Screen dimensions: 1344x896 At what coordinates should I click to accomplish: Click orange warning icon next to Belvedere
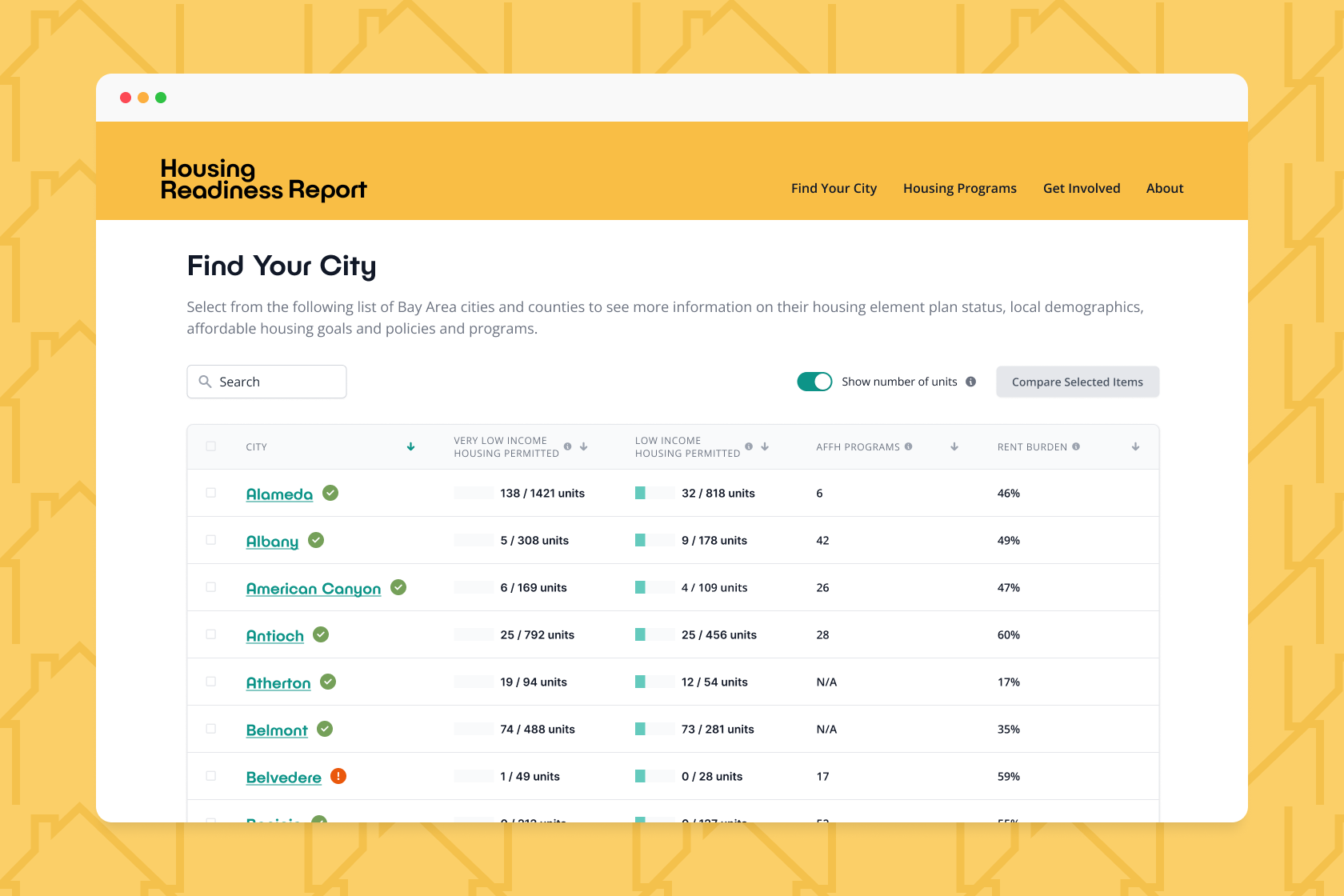[x=338, y=776]
